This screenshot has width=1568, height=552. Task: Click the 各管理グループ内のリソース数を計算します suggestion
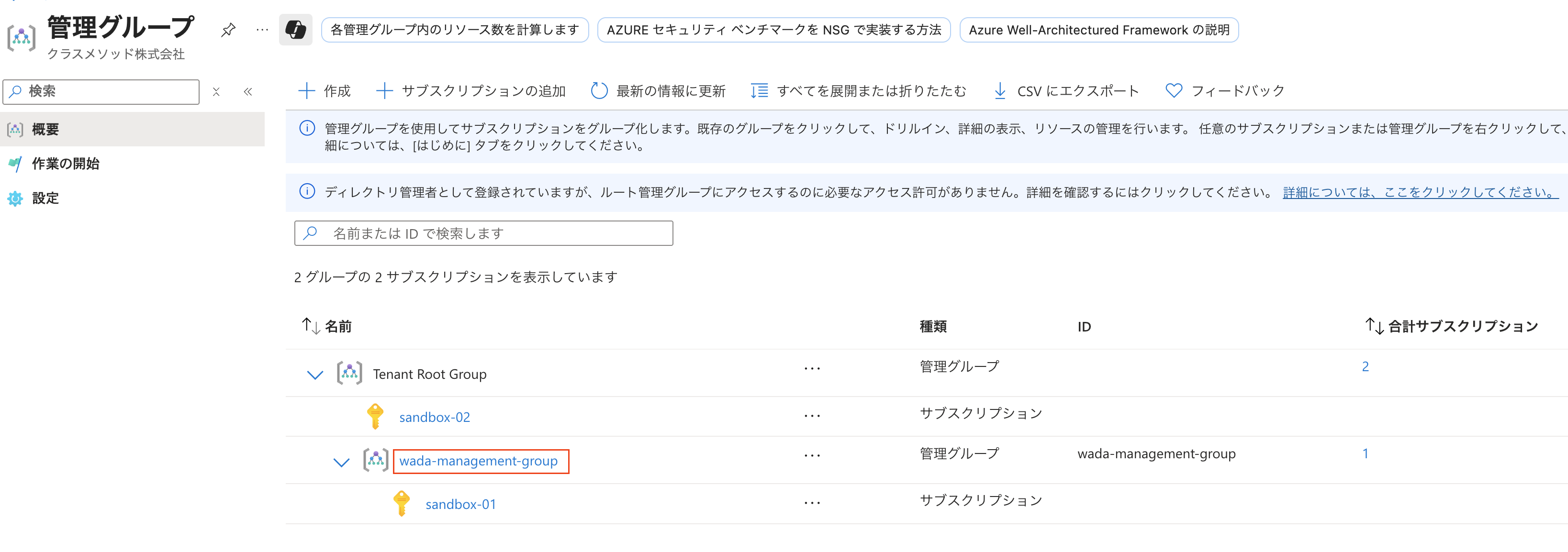click(x=455, y=30)
